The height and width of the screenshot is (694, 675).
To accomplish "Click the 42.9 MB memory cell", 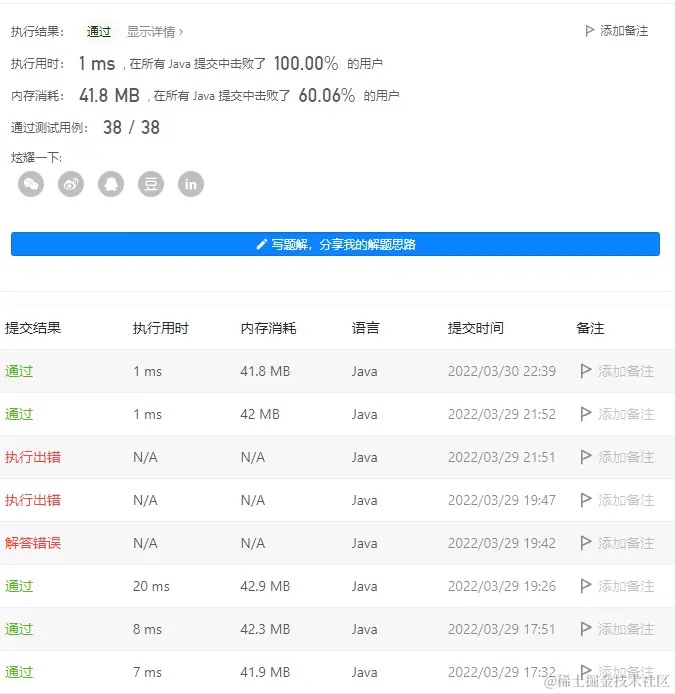I will (265, 586).
